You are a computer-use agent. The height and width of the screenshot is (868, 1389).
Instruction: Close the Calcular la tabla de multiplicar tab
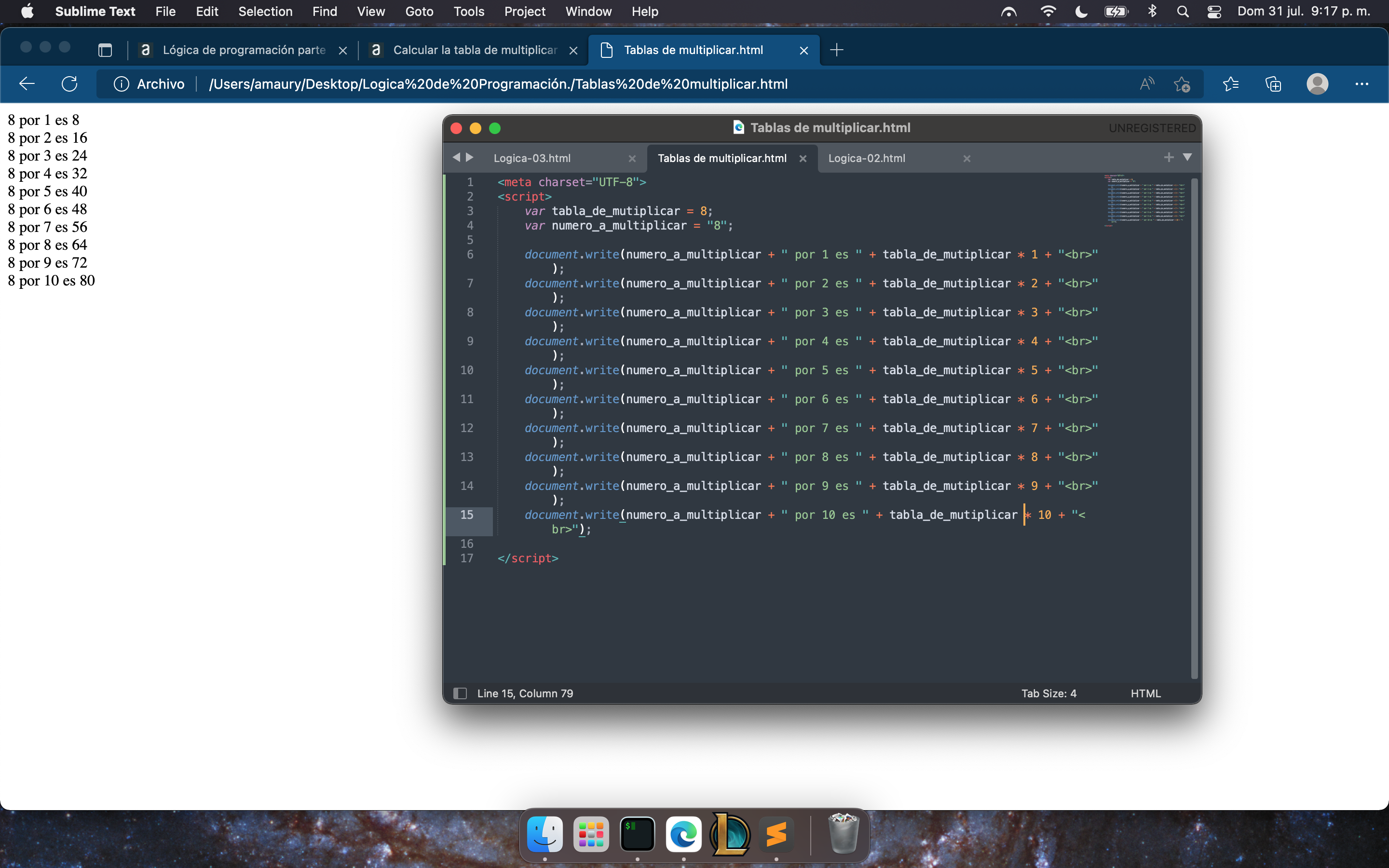click(x=573, y=51)
